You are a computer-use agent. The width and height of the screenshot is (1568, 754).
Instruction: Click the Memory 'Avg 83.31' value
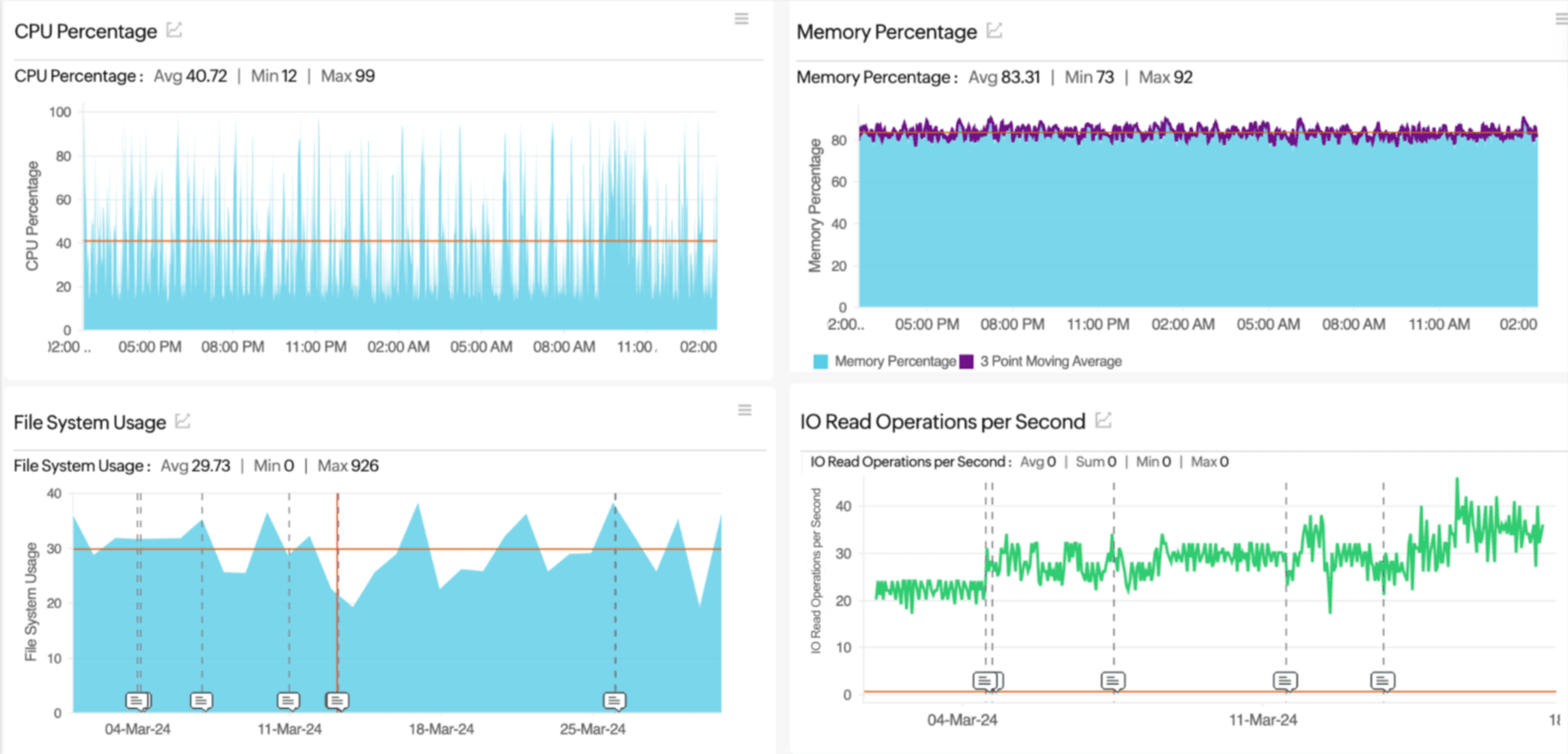coord(1005,77)
